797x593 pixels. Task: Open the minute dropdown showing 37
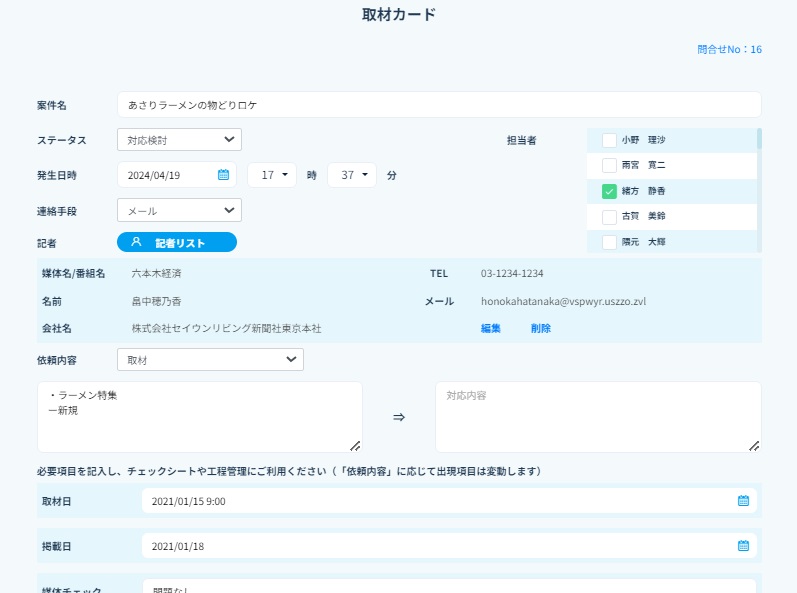(x=352, y=175)
